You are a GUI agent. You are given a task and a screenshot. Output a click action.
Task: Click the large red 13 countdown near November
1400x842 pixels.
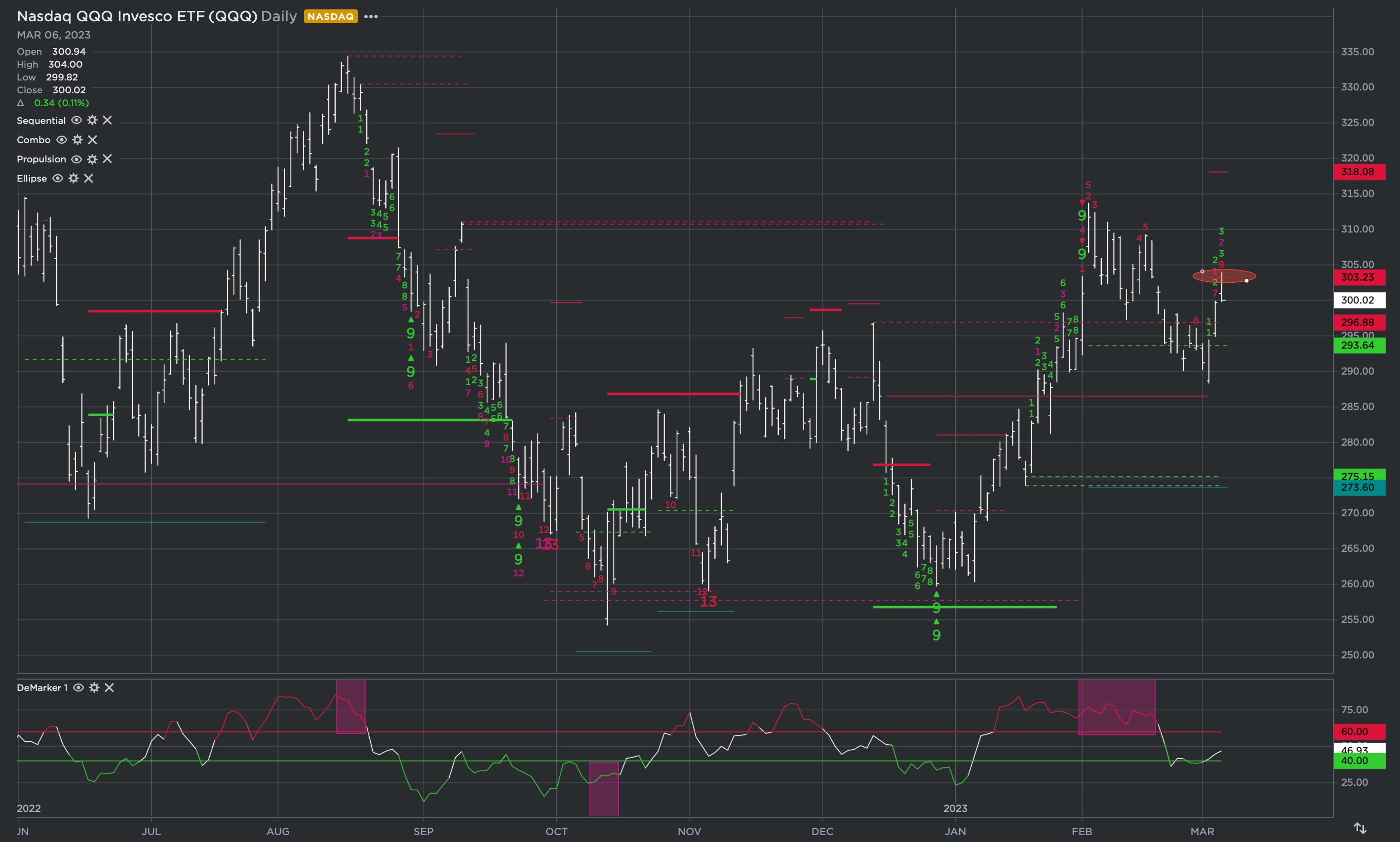click(708, 602)
